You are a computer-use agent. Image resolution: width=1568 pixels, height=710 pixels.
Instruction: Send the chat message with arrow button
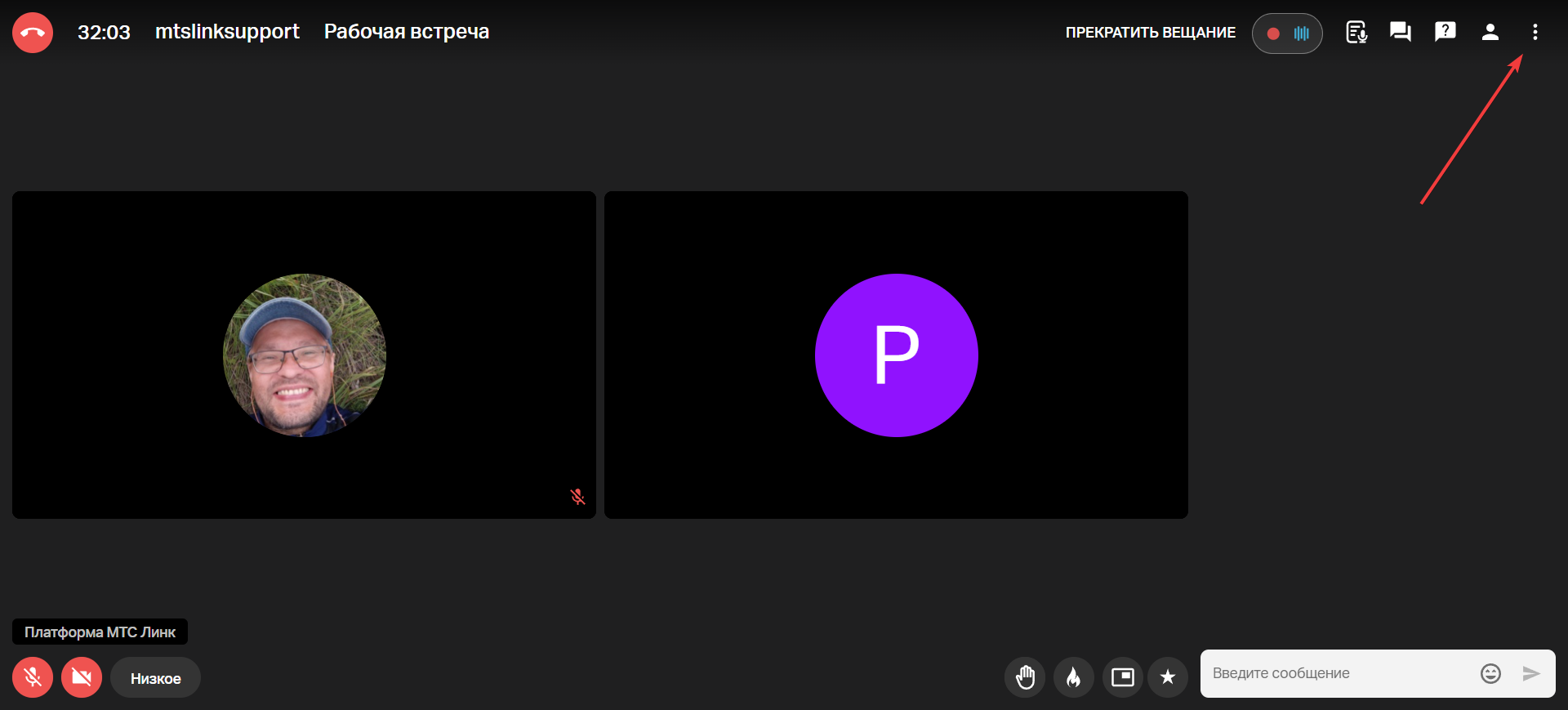(1531, 673)
